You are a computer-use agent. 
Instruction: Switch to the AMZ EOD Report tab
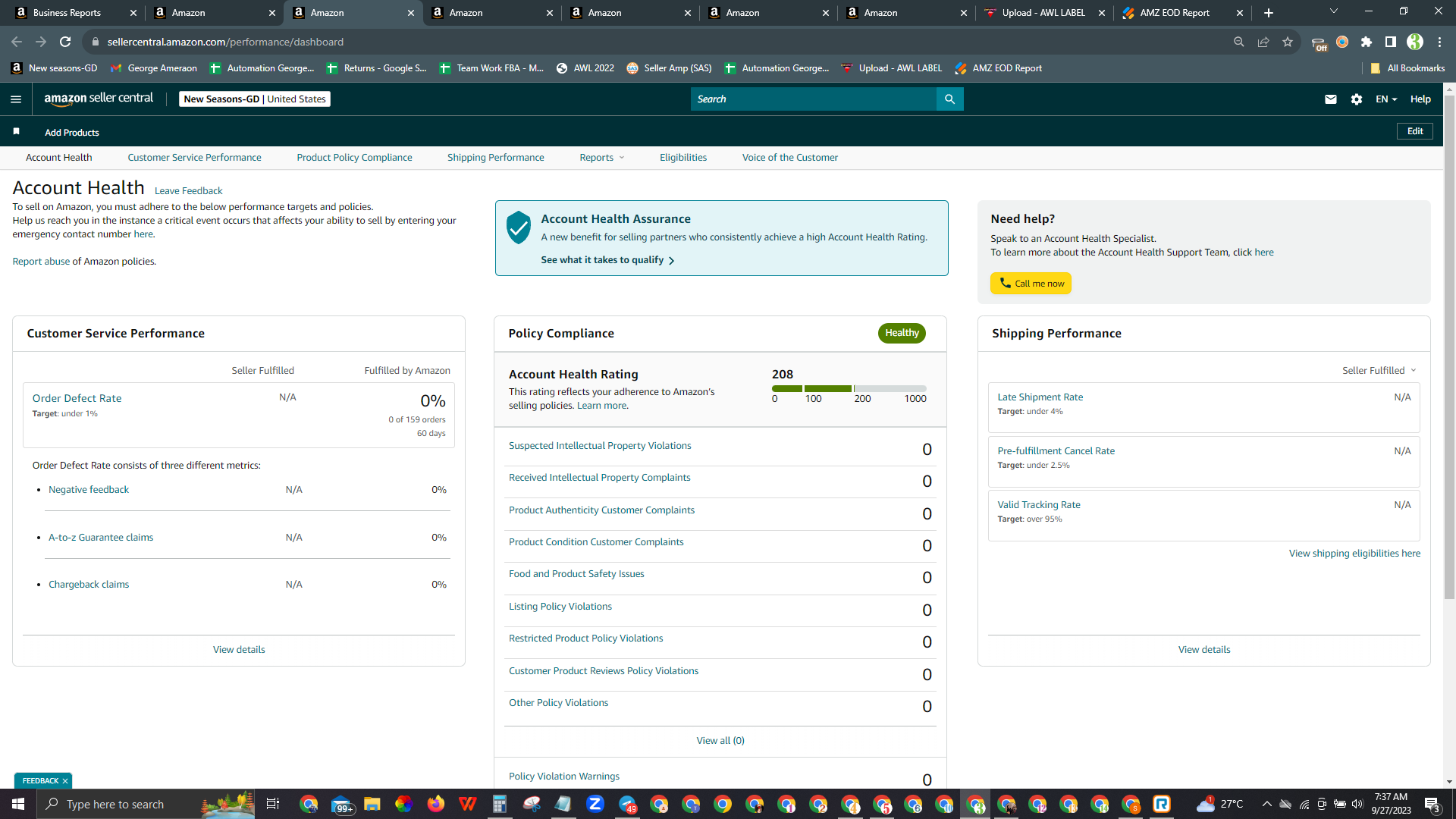(x=1183, y=13)
